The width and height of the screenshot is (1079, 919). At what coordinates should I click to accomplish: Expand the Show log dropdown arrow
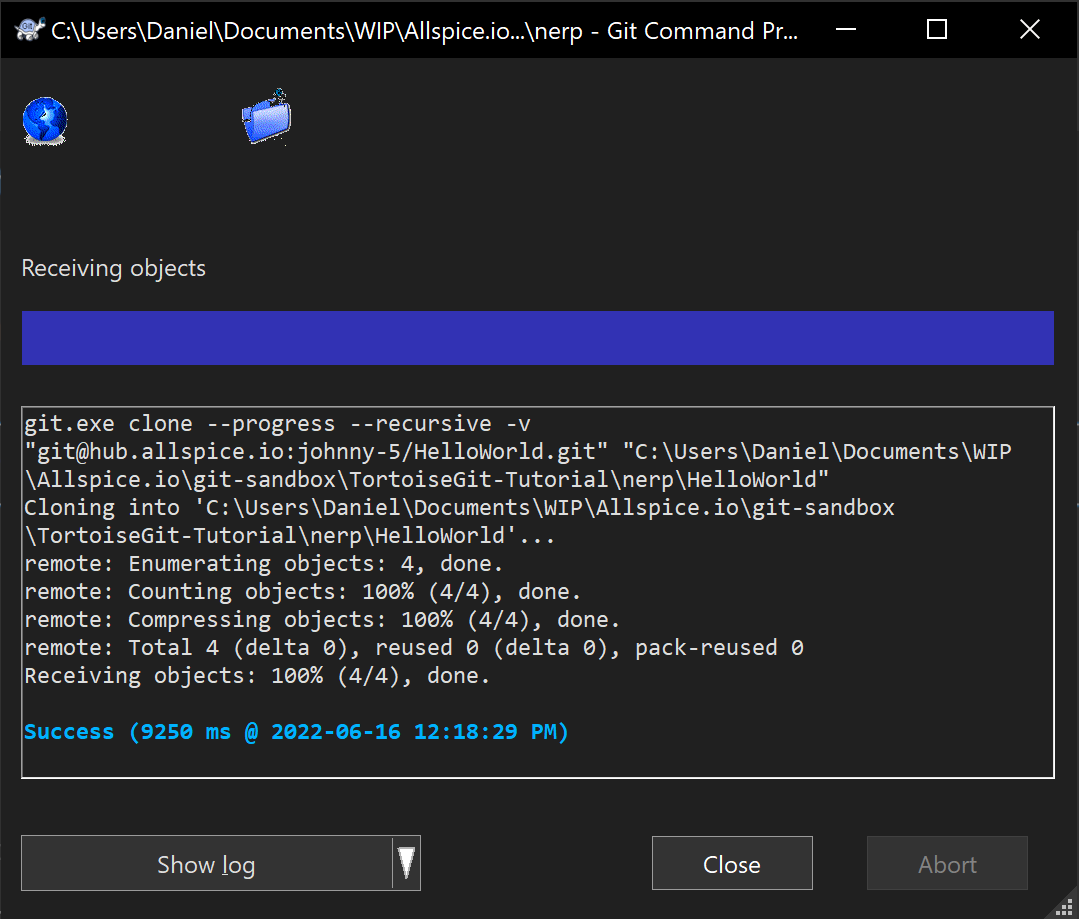(407, 863)
